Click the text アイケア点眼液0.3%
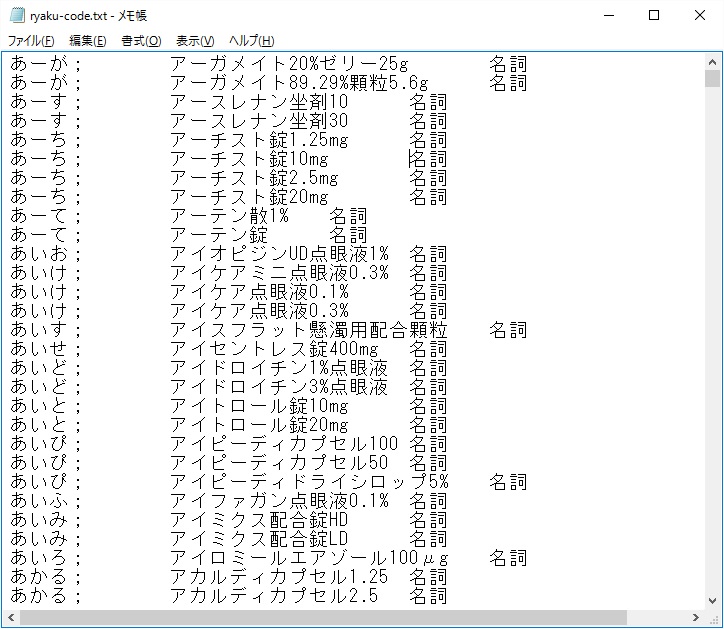Screen dimensions: 724x629 pyautogui.click(x=259, y=311)
